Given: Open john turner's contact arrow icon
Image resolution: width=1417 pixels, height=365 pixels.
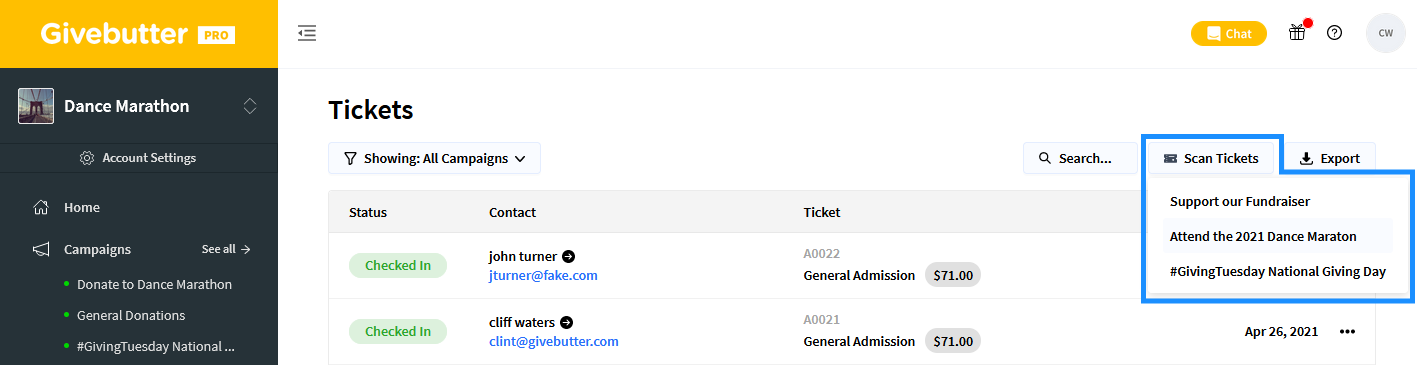Looking at the screenshot, I should point(569,256).
